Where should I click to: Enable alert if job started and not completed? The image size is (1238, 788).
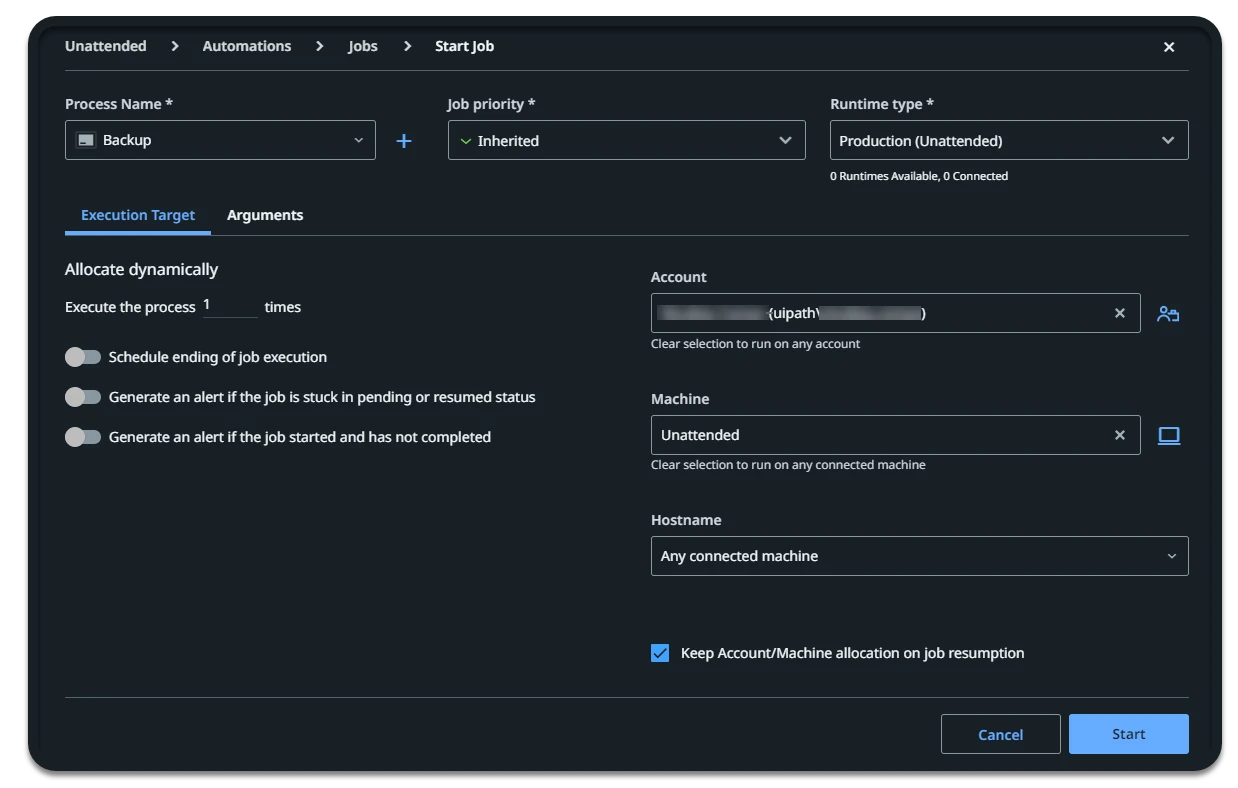pos(83,437)
